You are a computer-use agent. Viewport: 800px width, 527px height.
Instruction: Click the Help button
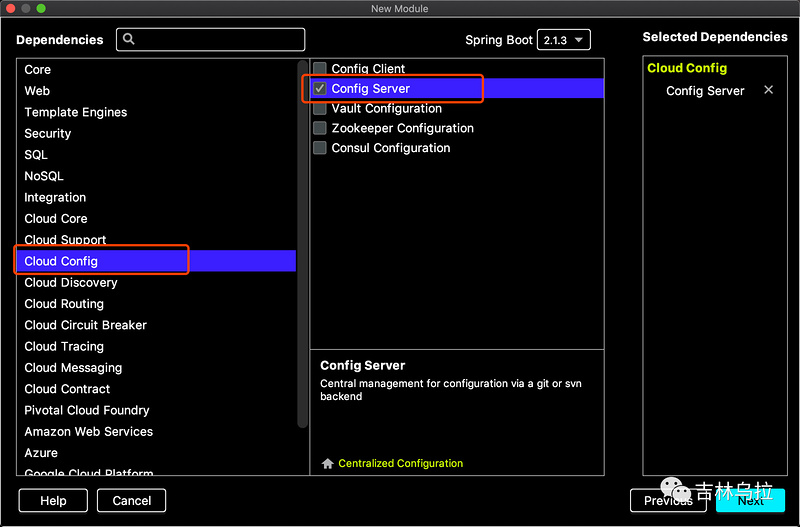point(53,500)
